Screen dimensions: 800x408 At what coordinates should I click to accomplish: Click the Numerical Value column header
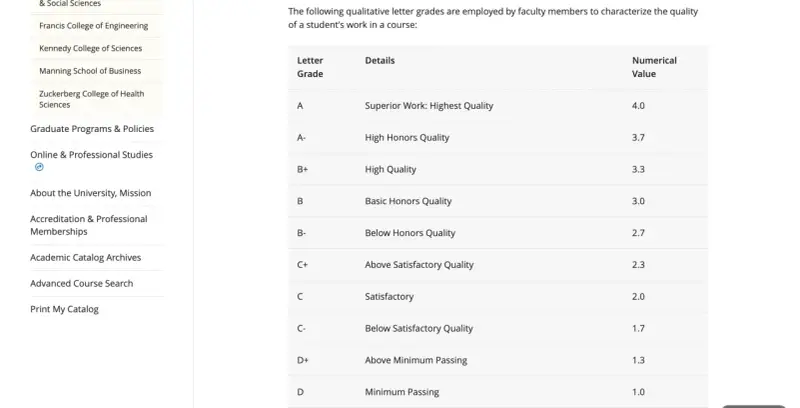click(x=654, y=67)
